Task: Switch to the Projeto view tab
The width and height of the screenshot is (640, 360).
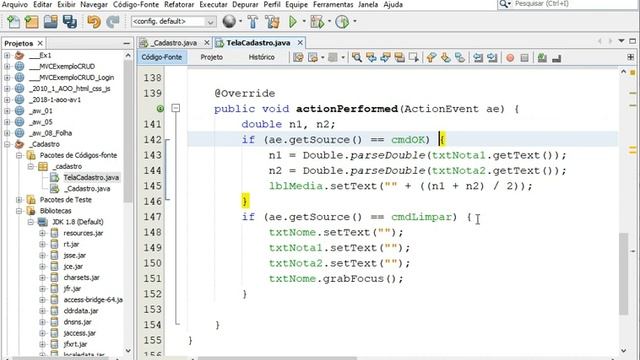Action: (x=211, y=57)
